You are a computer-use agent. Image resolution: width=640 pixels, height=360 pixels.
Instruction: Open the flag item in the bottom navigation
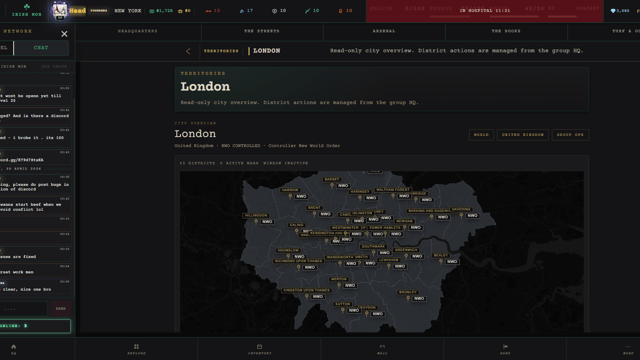point(505,349)
